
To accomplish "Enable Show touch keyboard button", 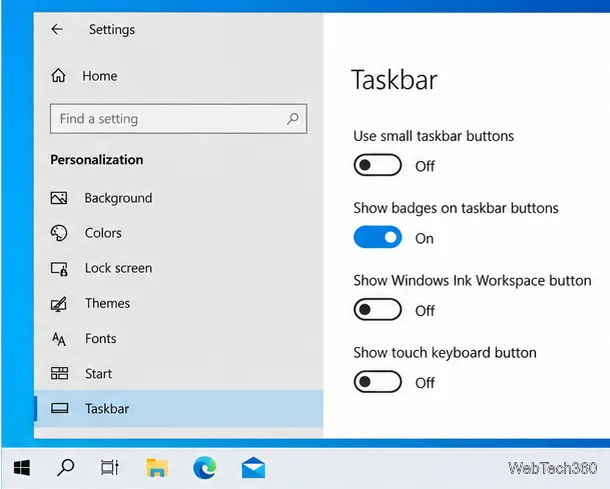I will (x=377, y=382).
